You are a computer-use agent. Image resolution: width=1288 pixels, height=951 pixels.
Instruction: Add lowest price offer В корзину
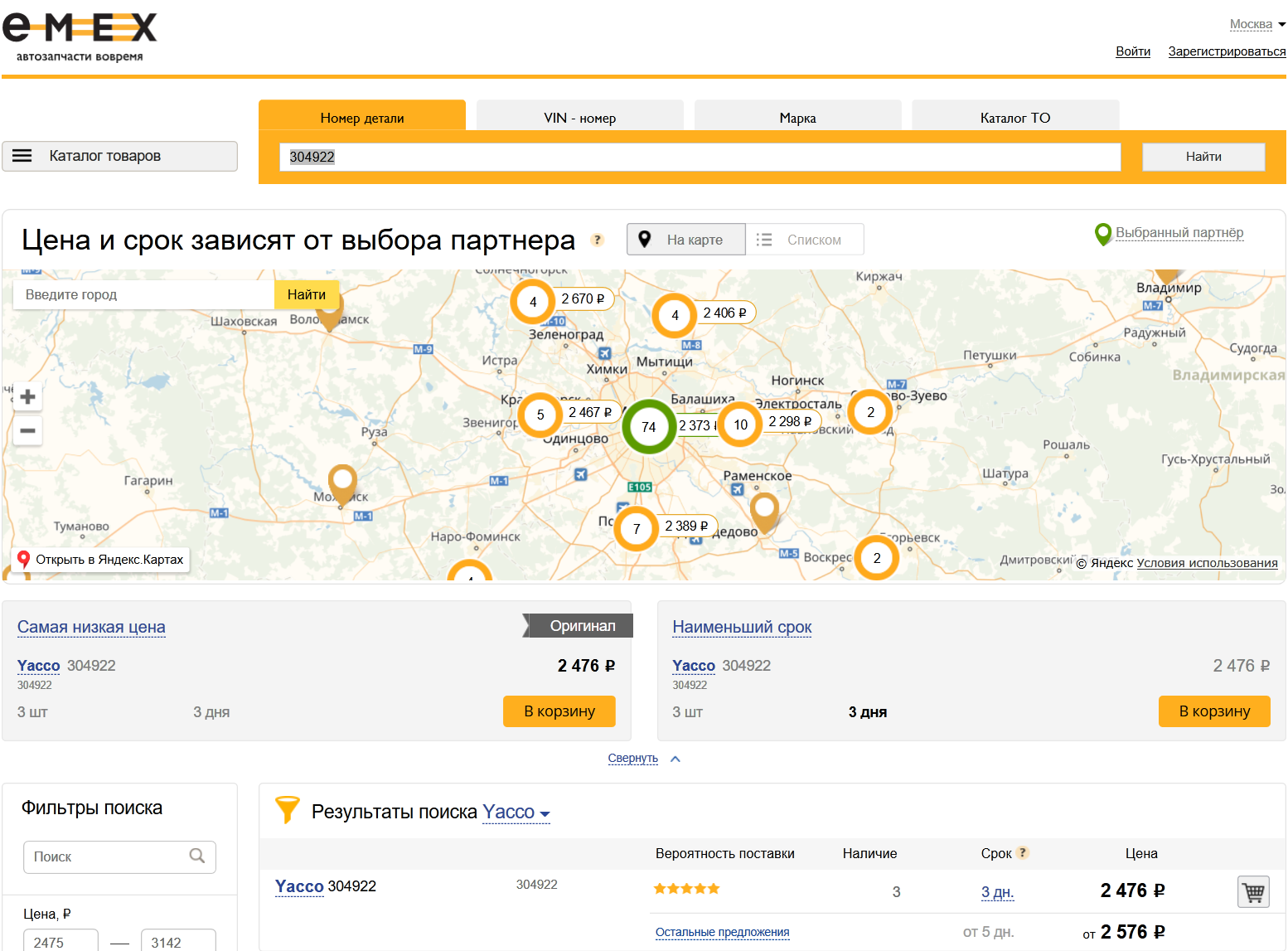tap(559, 711)
